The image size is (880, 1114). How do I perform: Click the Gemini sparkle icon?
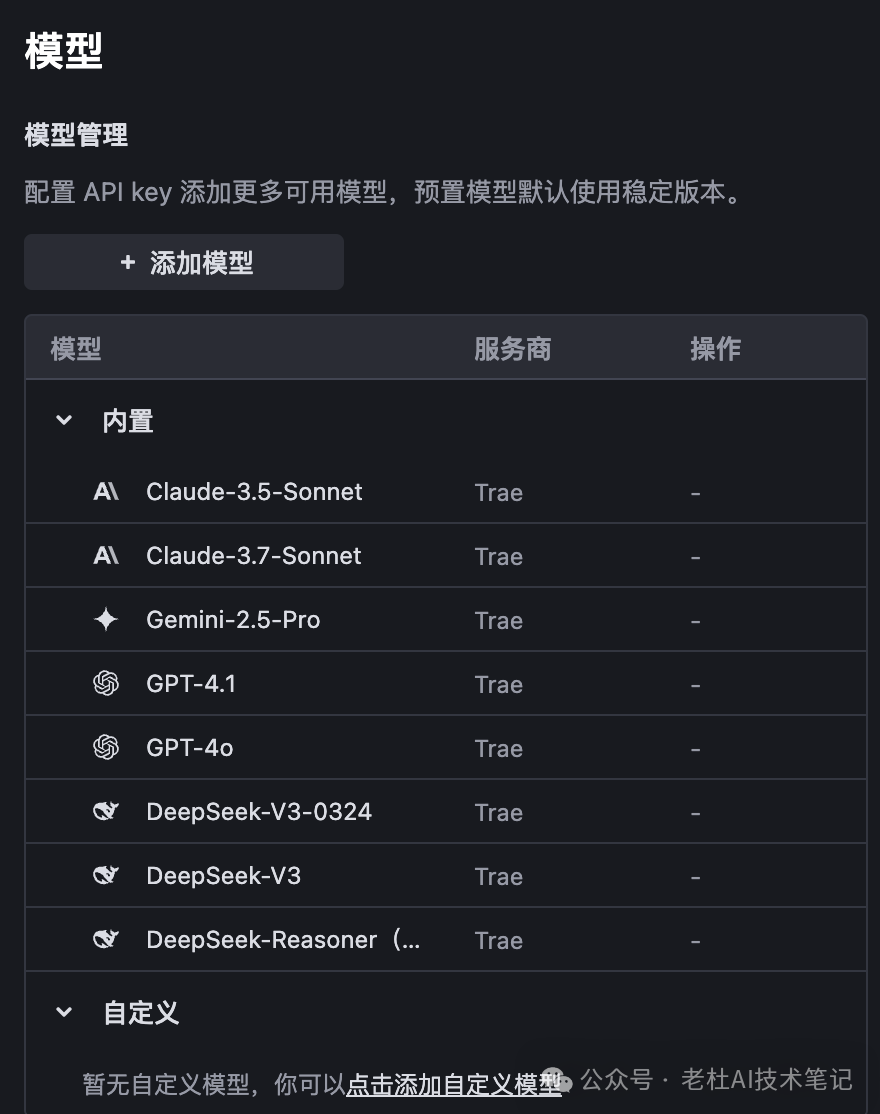tap(105, 620)
